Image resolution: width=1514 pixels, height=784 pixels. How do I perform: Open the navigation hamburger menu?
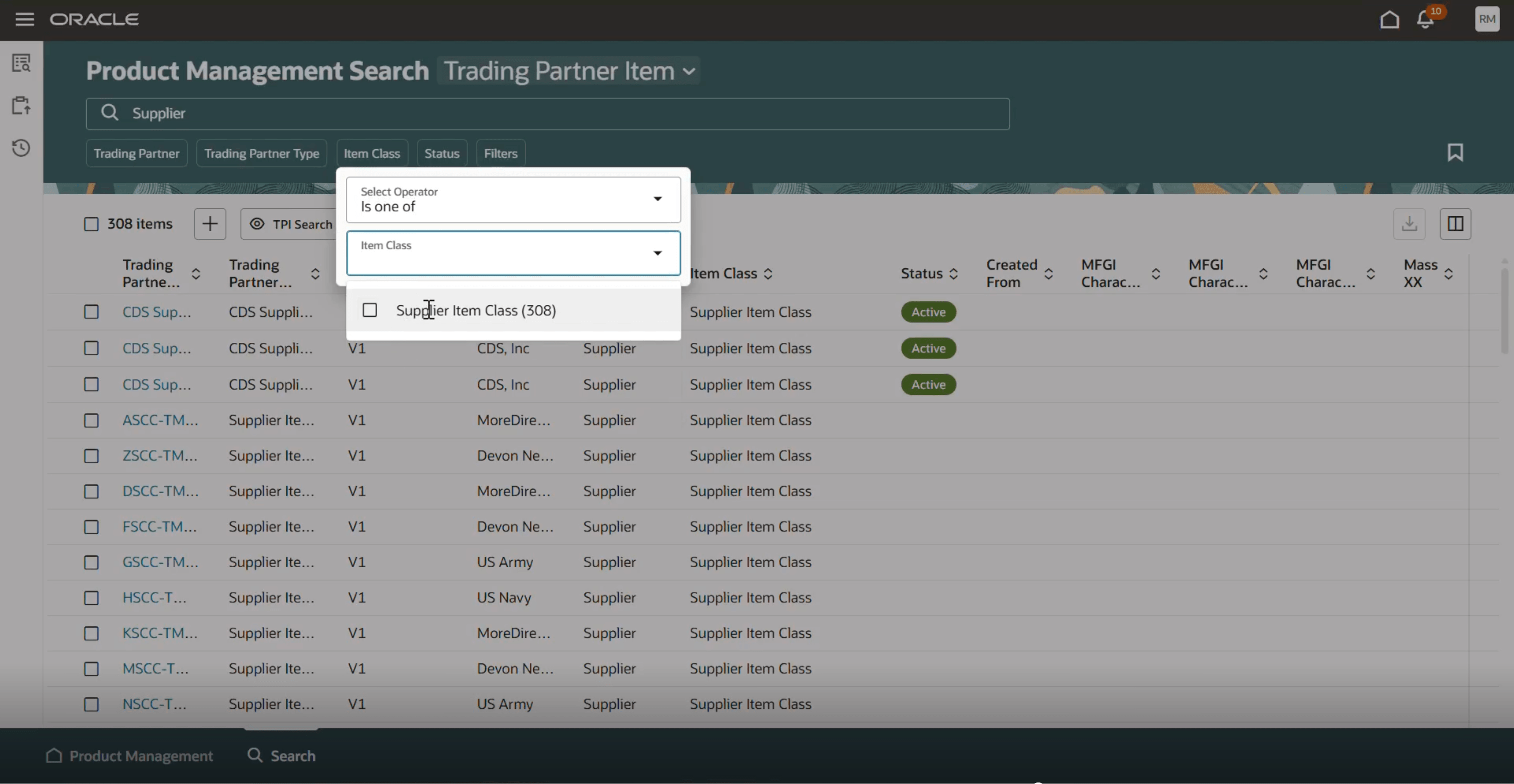24,20
